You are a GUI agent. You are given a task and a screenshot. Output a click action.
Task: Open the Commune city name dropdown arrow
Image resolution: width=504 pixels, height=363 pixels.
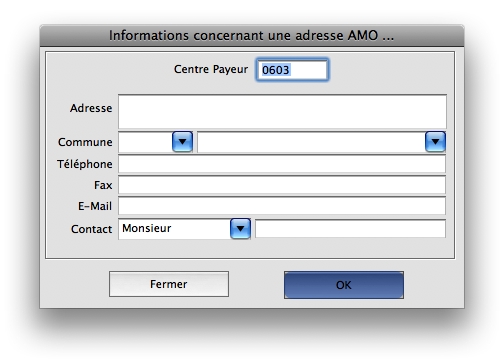tap(435, 142)
